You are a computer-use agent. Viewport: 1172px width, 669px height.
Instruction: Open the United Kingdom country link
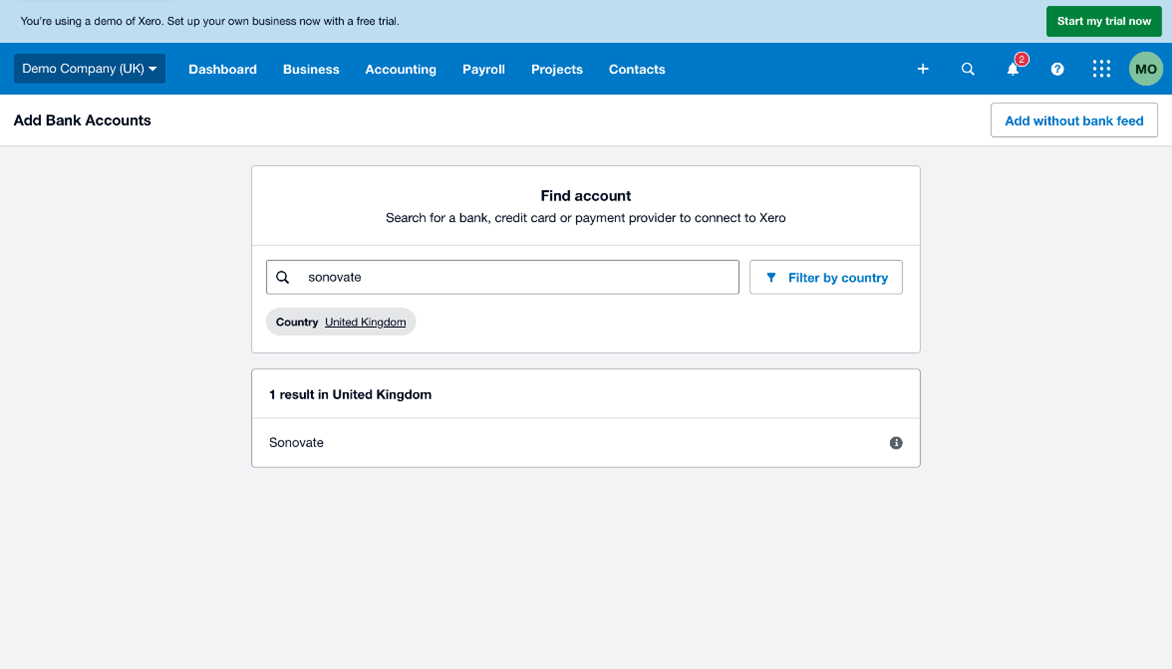tap(364, 321)
